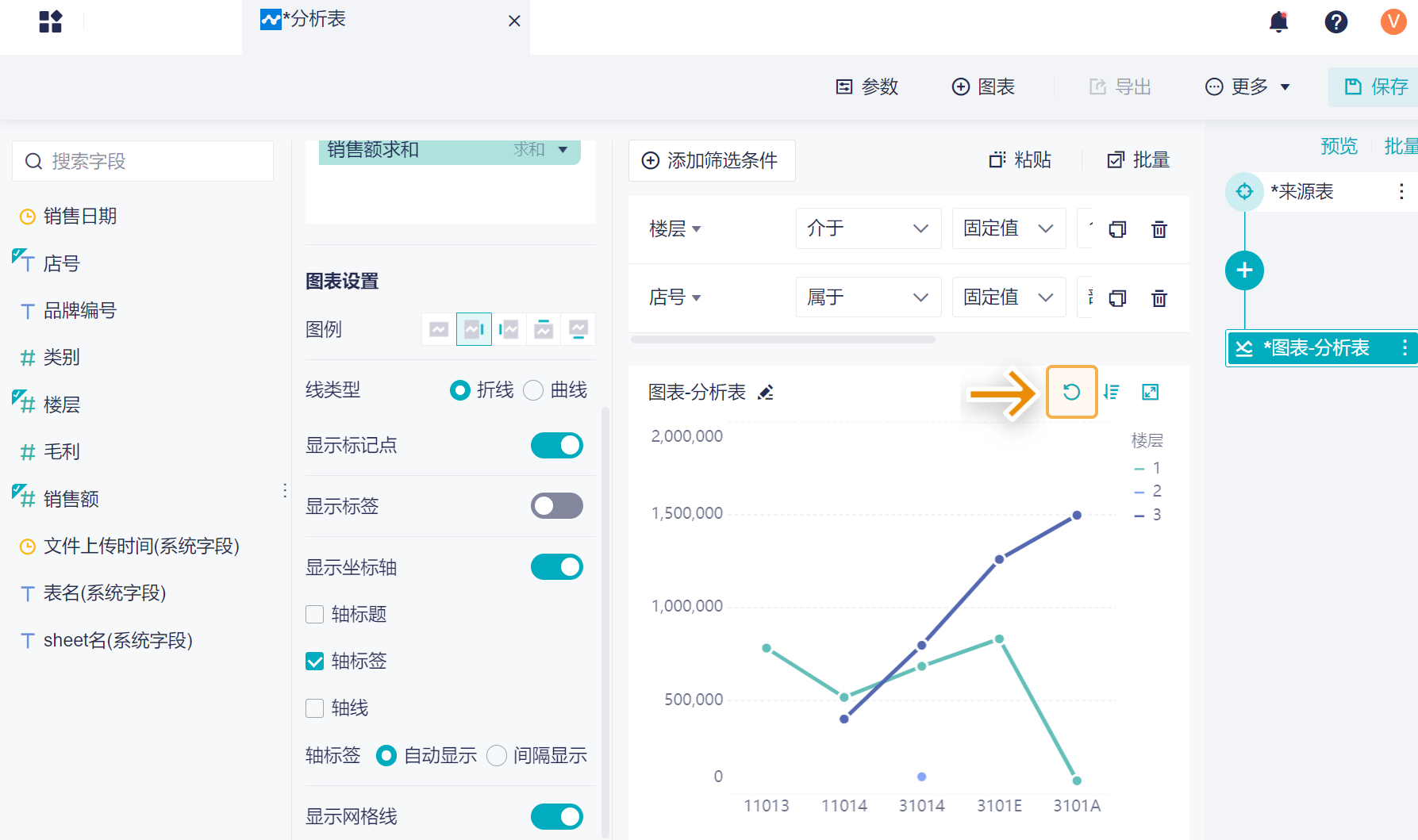This screenshot has height=840, width=1418.
Task: Open the *来源表 node options menu
Action: [x=1401, y=192]
